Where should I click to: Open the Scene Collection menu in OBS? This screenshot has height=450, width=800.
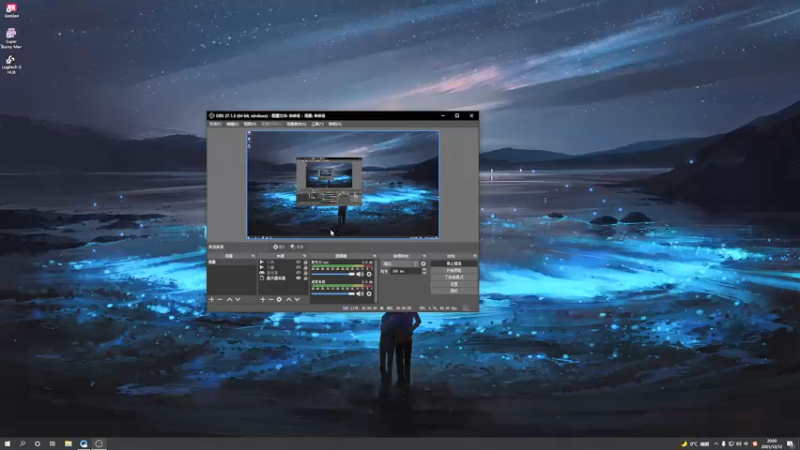point(296,124)
